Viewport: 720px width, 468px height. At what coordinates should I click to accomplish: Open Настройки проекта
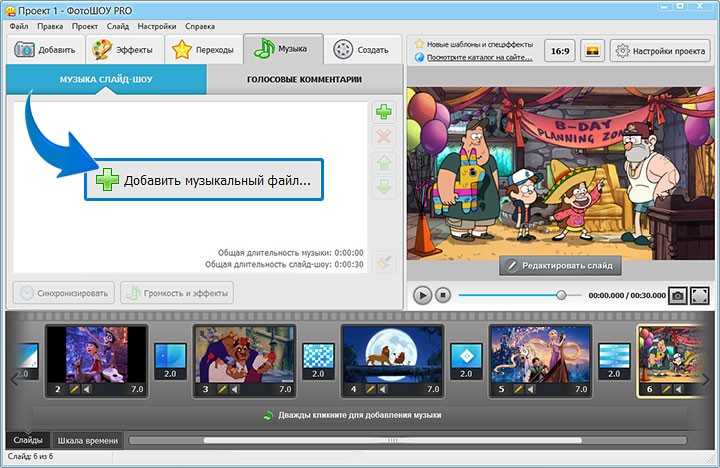pyautogui.click(x=660, y=51)
